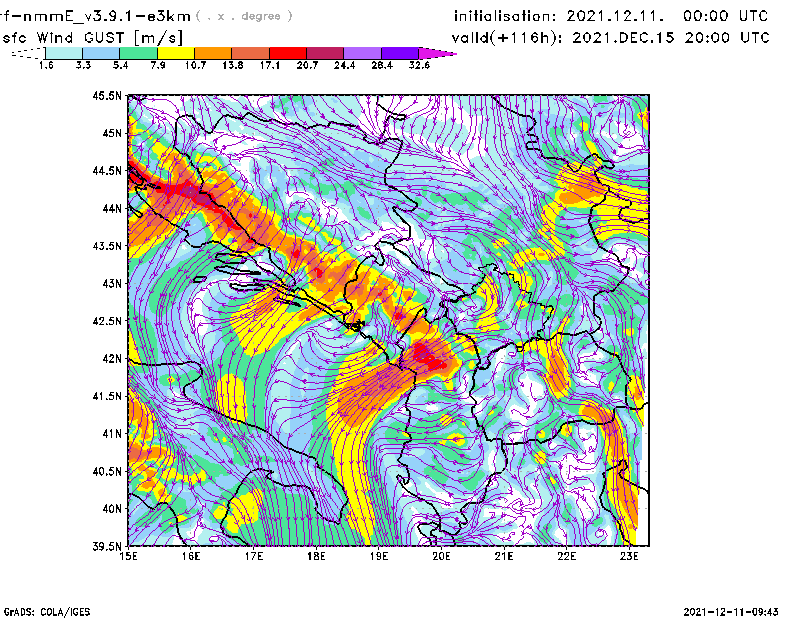Click the 16E longitude label
The height and width of the screenshot is (618, 800).
(x=191, y=556)
